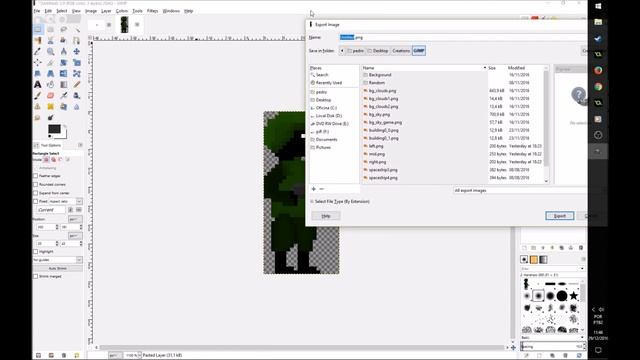
Task: Select the Rectangle Select tool
Action: [38, 29]
